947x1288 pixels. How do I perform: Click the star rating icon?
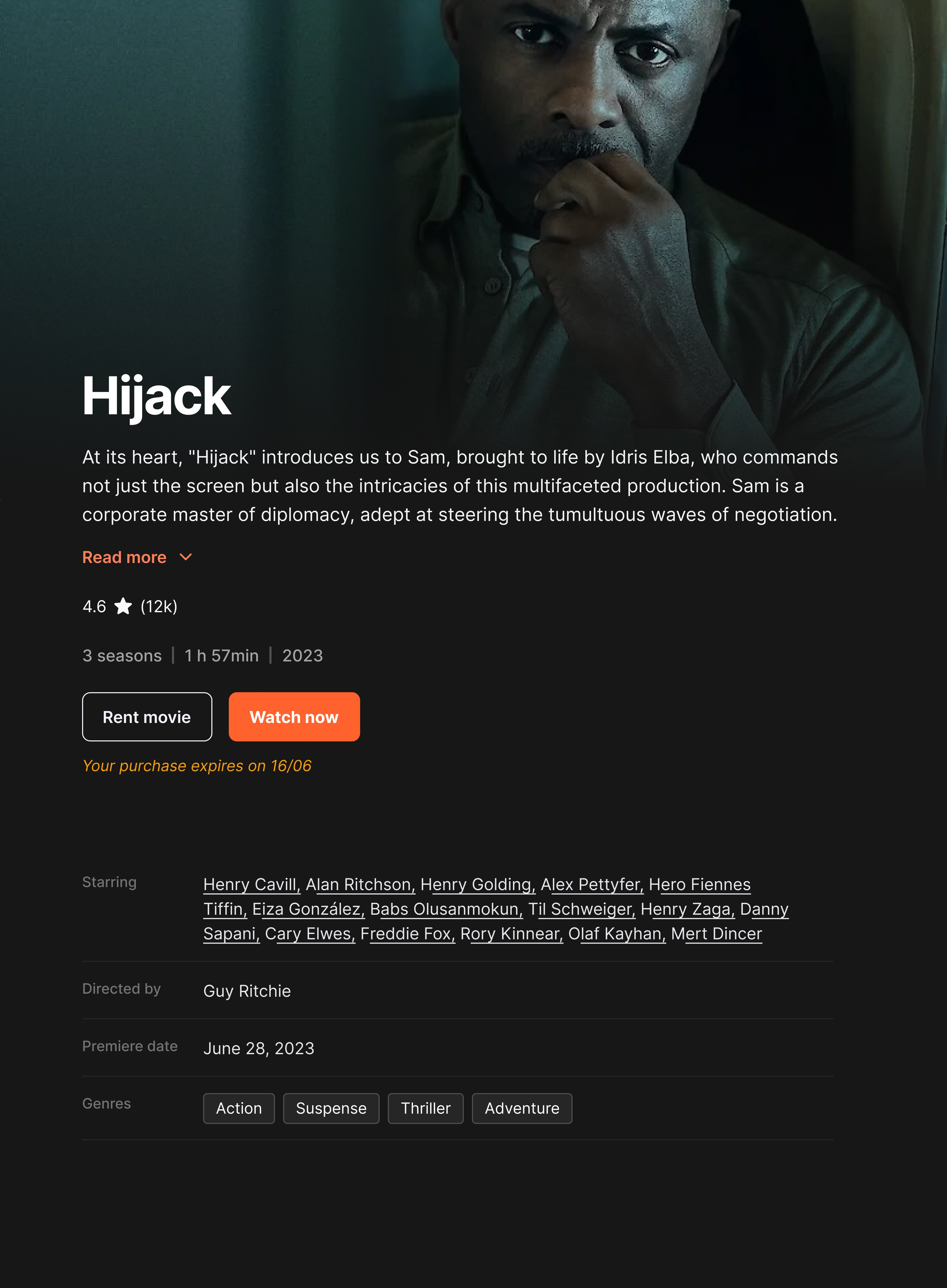pos(123,606)
